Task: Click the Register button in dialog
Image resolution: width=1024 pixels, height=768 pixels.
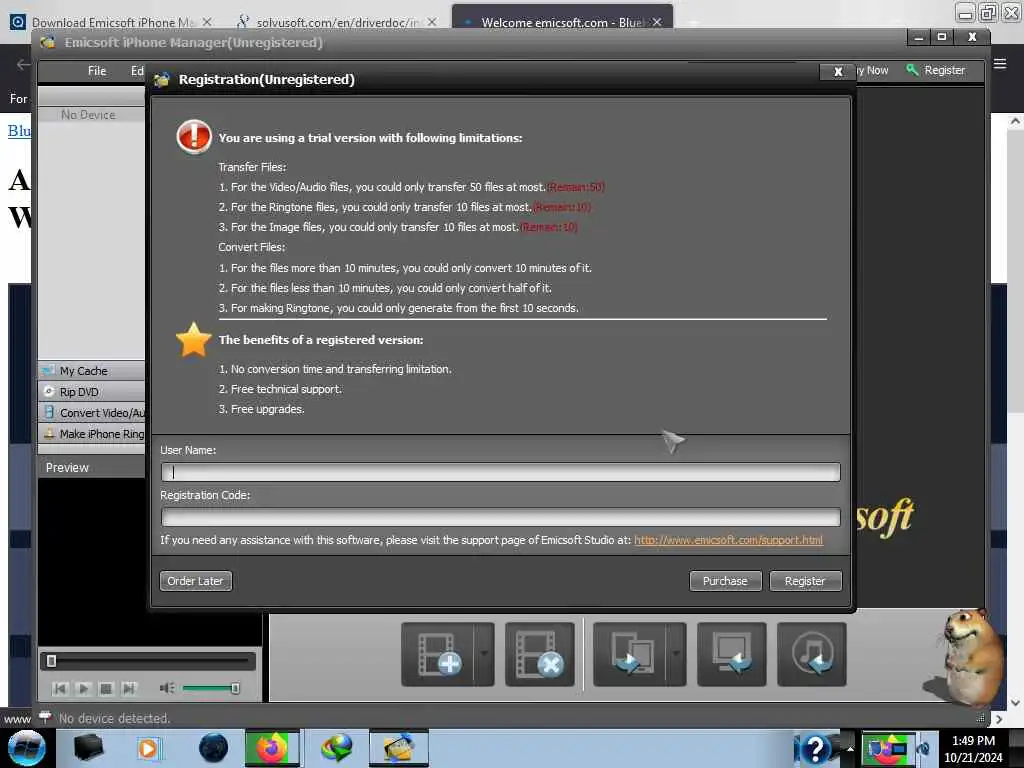Action: [805, 581]
